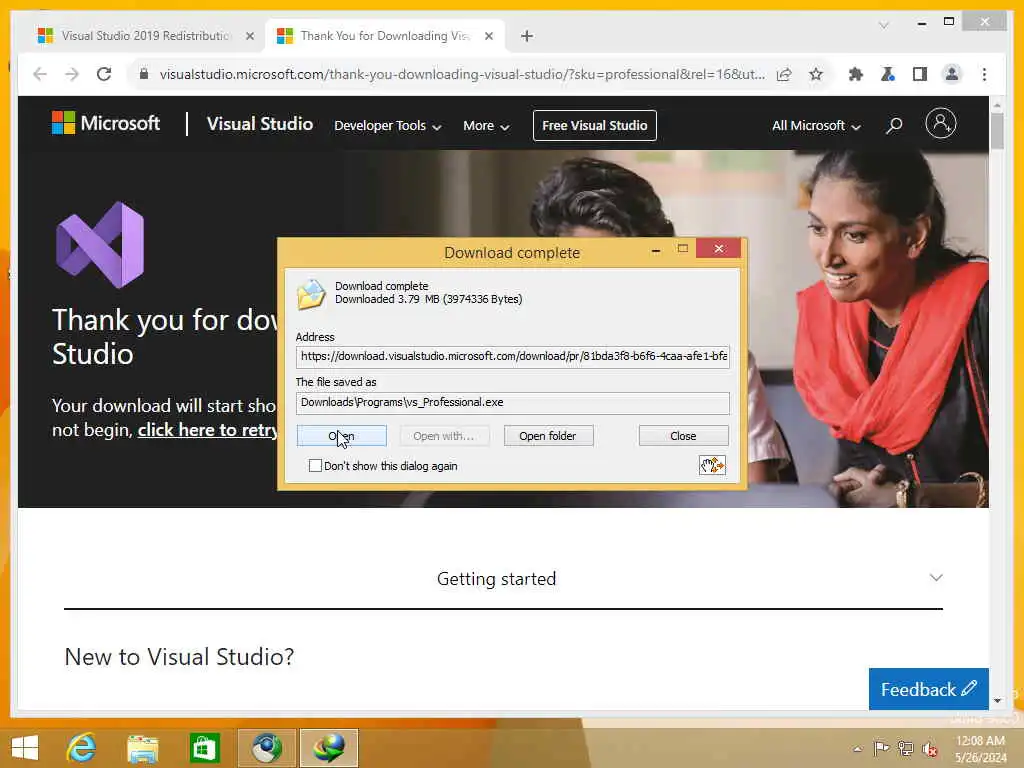This screenshot has height=768, width=1024.
Task: Click Free Visual Studio button
Action: pos(594,125)
